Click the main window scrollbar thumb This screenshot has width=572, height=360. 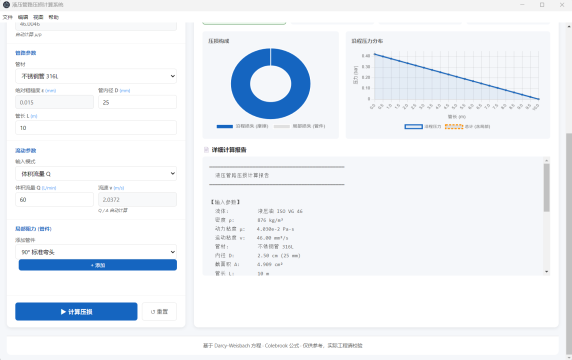(569, 243)
